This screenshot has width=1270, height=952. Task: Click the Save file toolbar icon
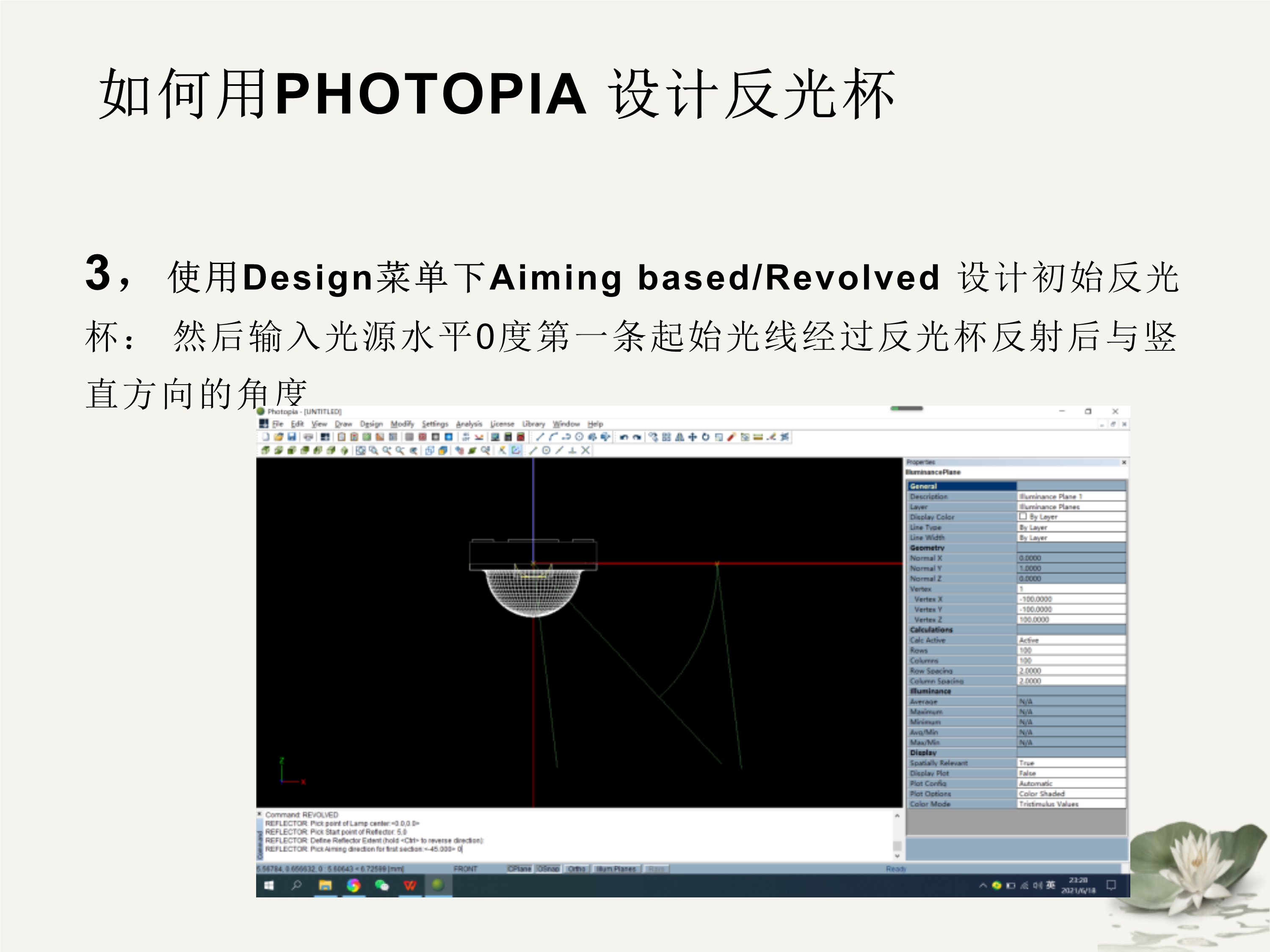point(292,437)
